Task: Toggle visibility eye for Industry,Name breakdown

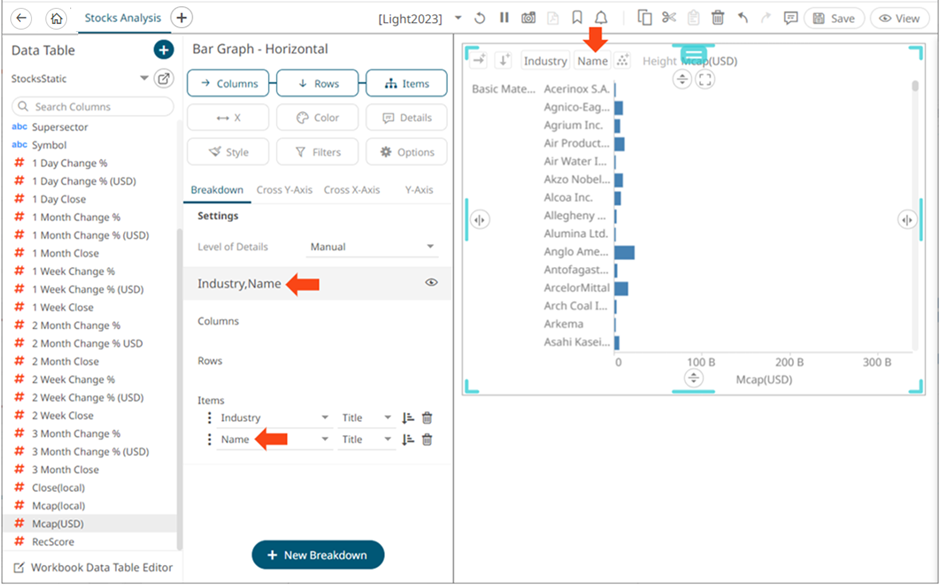Action: (431, 283)
